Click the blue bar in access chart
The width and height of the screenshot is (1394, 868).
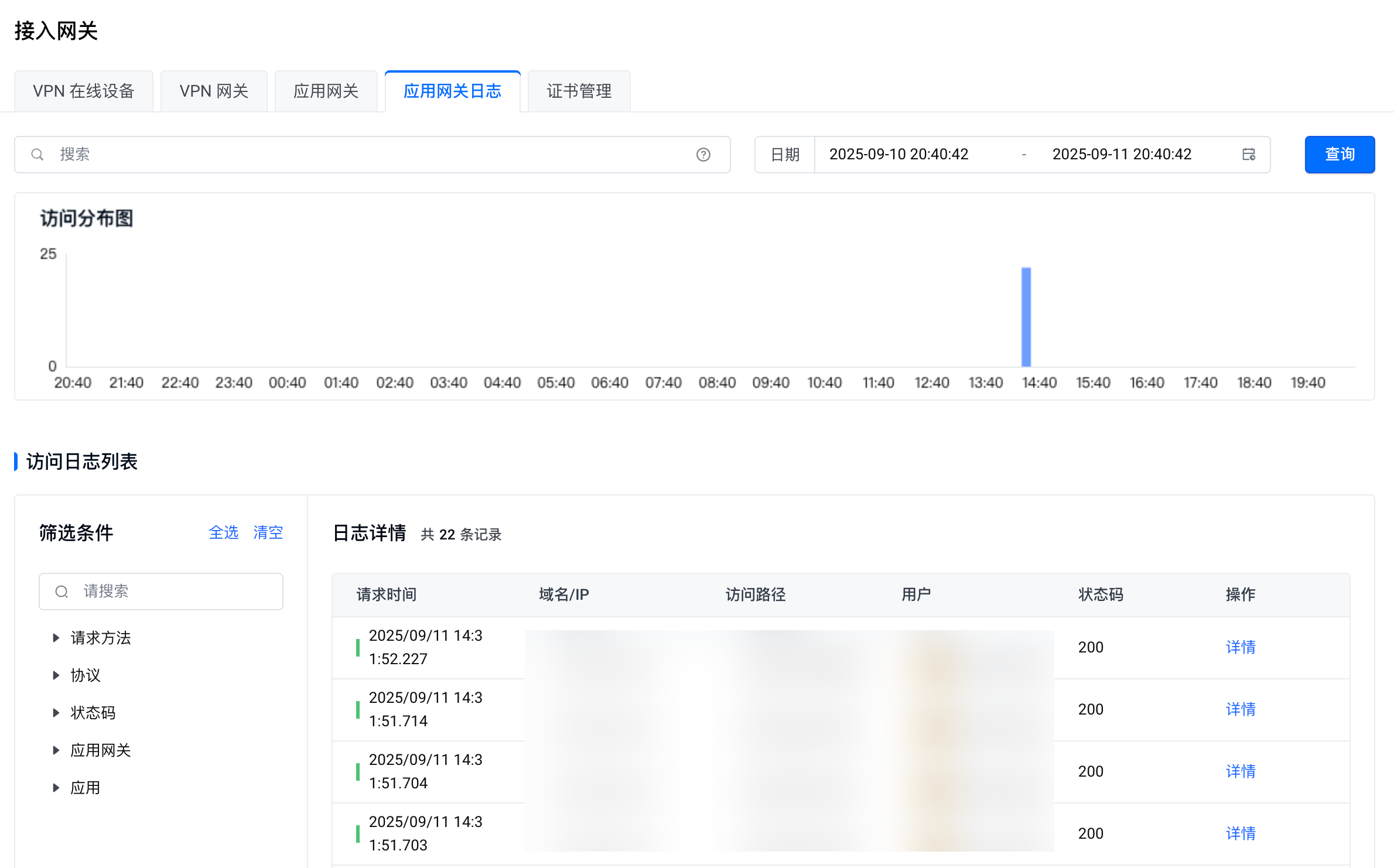(x=1026, y=317)
